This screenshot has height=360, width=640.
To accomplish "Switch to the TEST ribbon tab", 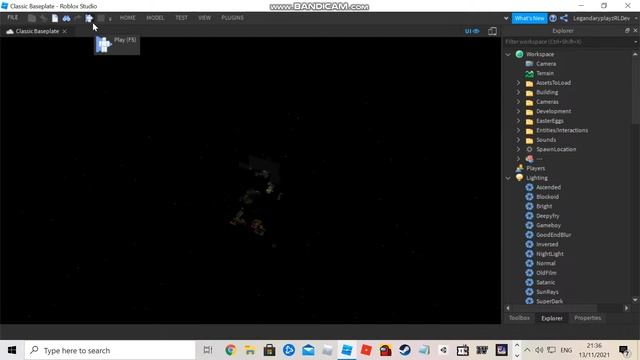I will 182,18.
